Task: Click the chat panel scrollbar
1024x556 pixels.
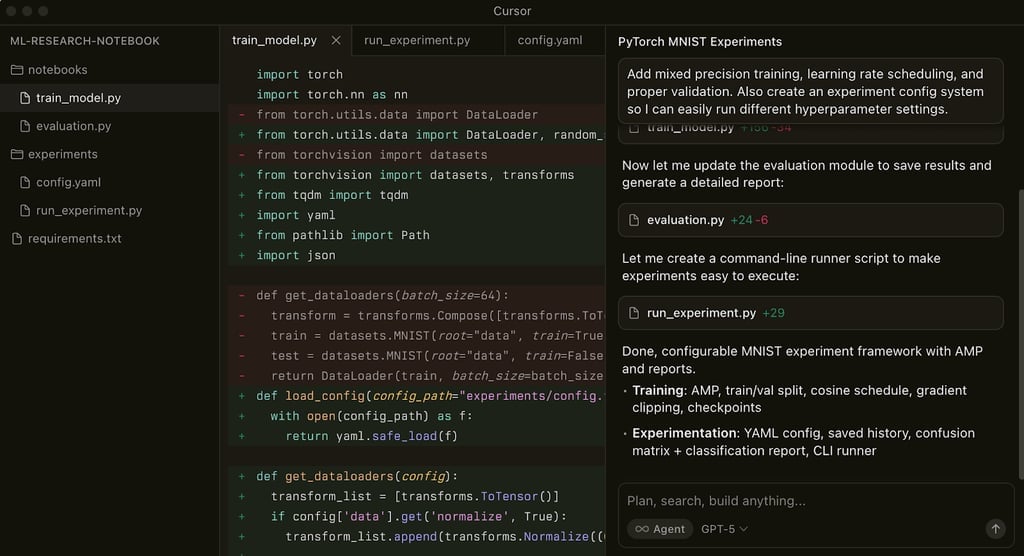Action: (1021, 333)
